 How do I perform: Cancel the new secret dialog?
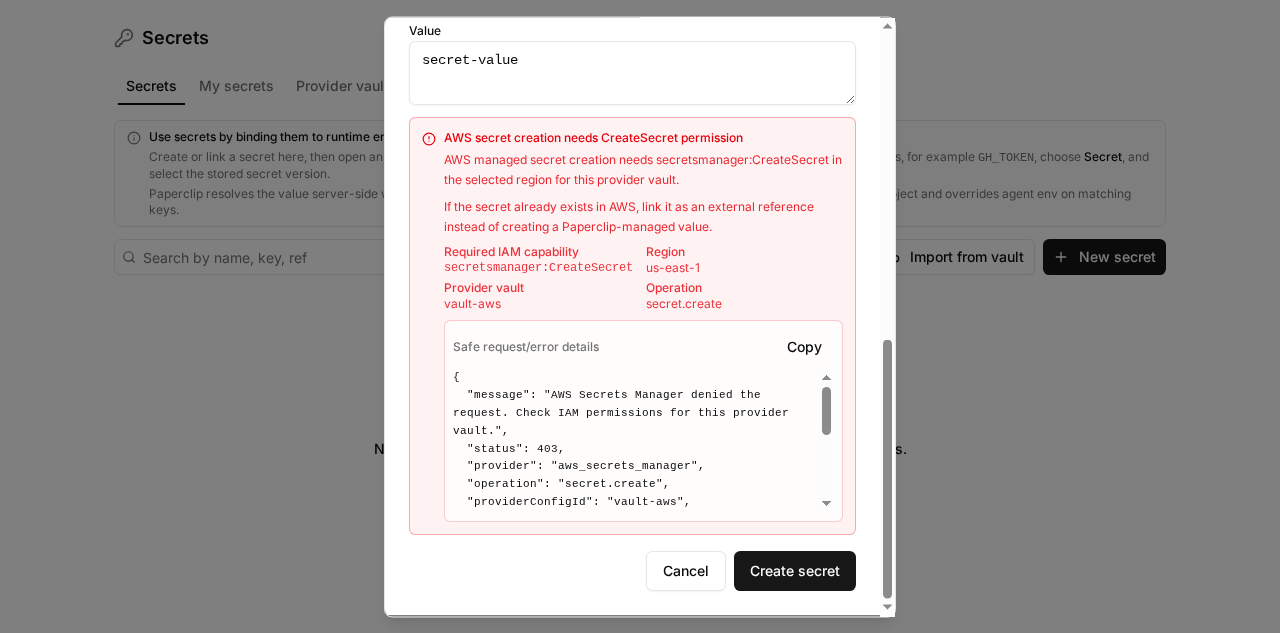point(686,571)
